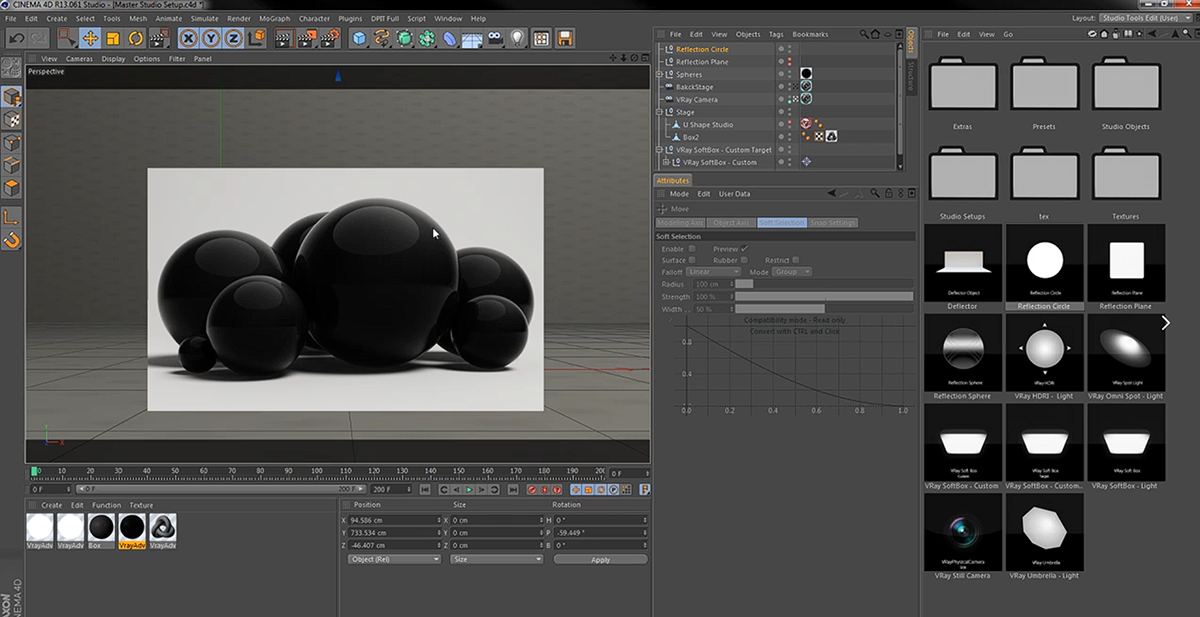Select the Move tool in the toolbar
This screenshot has height=617, width=1200.
pyautogui.click(x=90, y=39)
